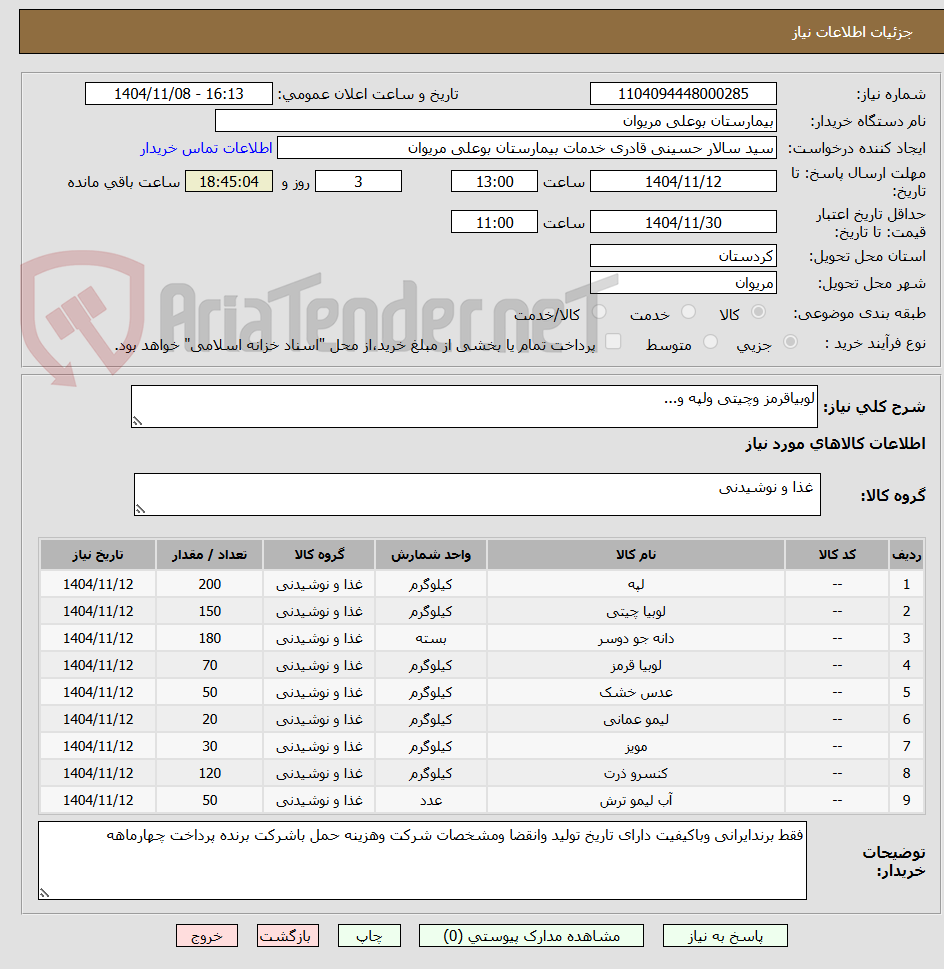Click the خروج exit button

(x=207, y=936)
